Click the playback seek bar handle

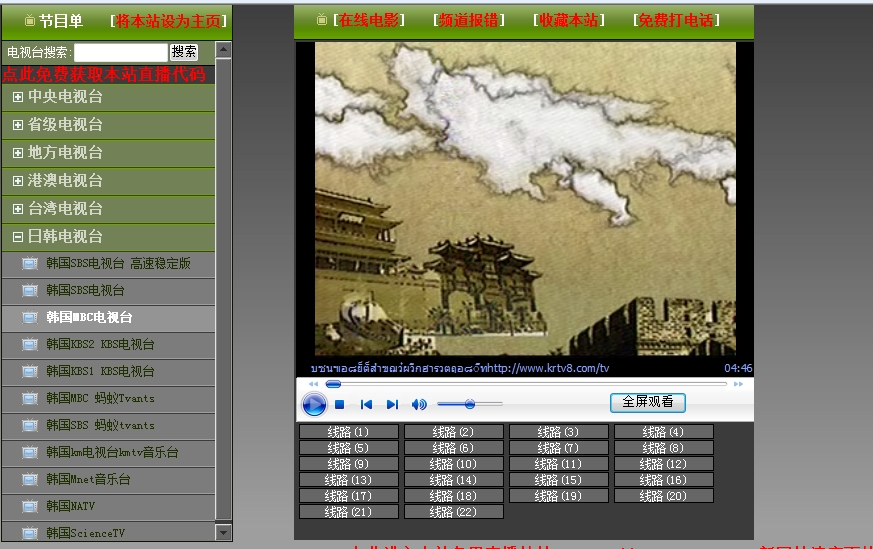coord(333,384)
